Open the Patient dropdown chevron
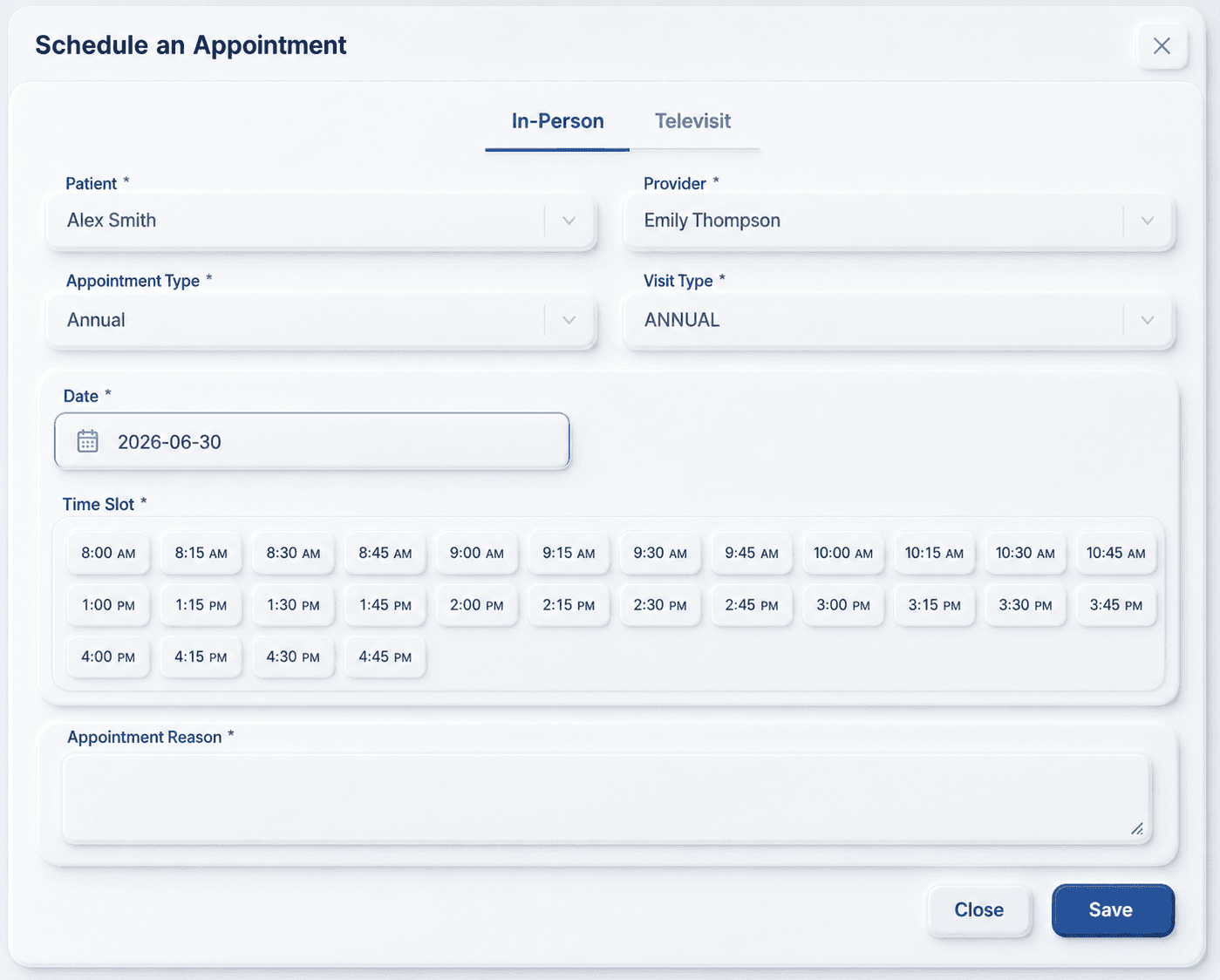The width and height of the screenshot is (1220, 980). pos(569,221)
